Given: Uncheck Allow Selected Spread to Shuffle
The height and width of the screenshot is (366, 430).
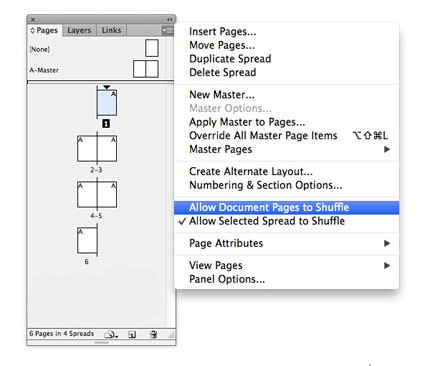Looking at the screenshot, I should 286,221.
